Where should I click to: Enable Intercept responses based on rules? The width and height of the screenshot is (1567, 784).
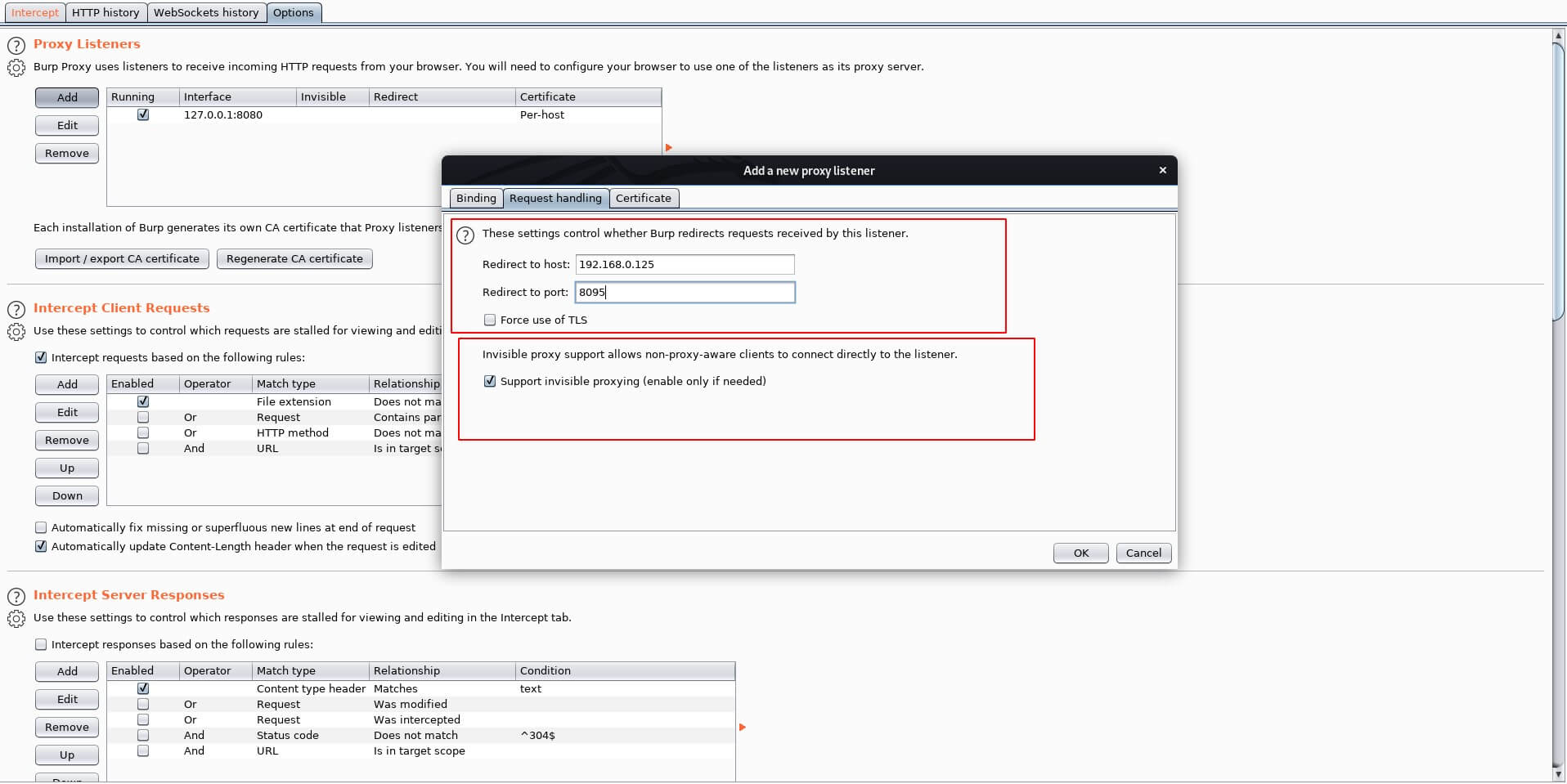pyautogui.click(x=41, y=644)
